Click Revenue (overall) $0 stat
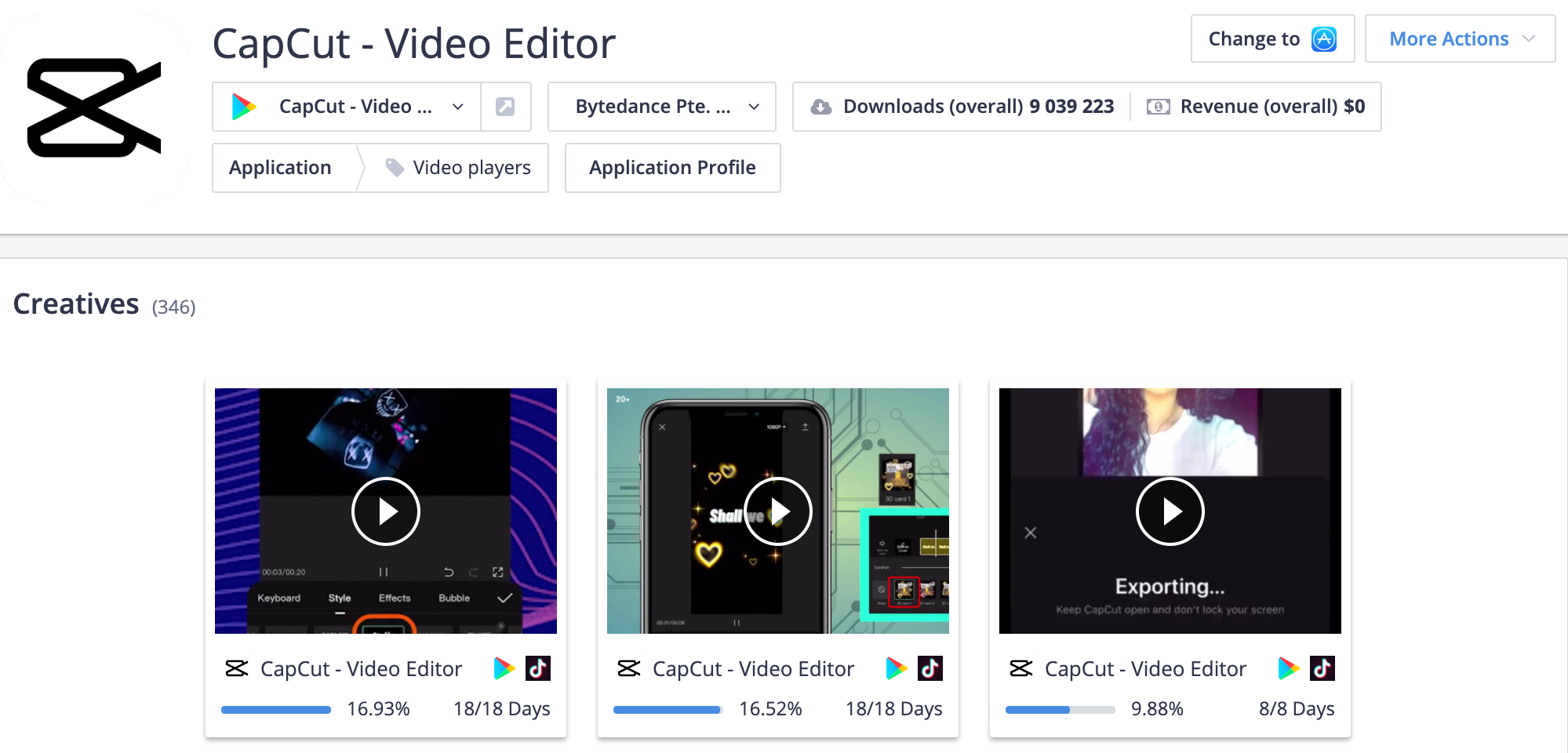 pyautogui.click(x=1256, y=107)
